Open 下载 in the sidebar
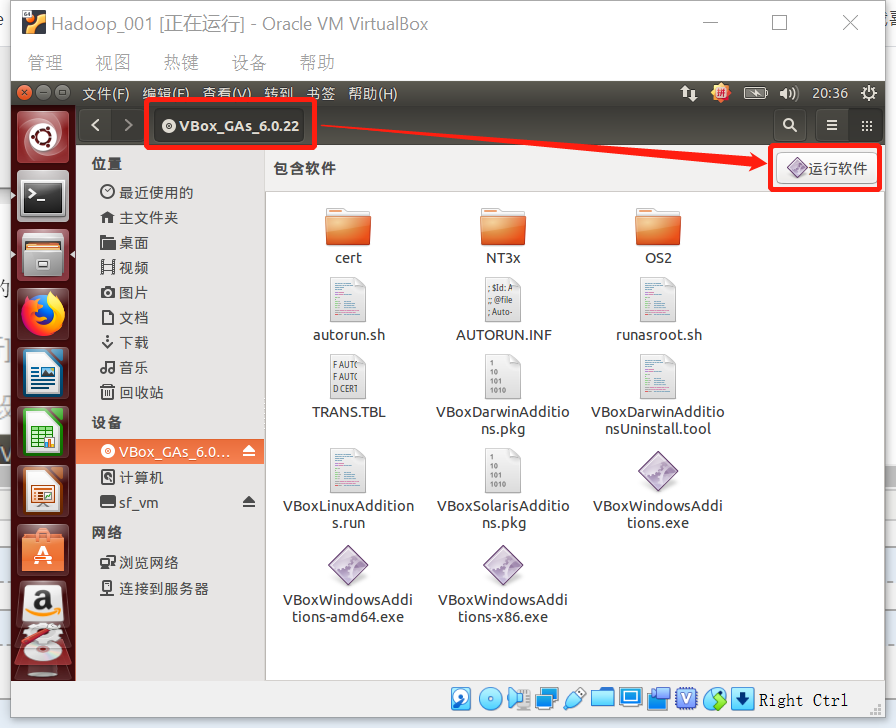 coord(124,342)
